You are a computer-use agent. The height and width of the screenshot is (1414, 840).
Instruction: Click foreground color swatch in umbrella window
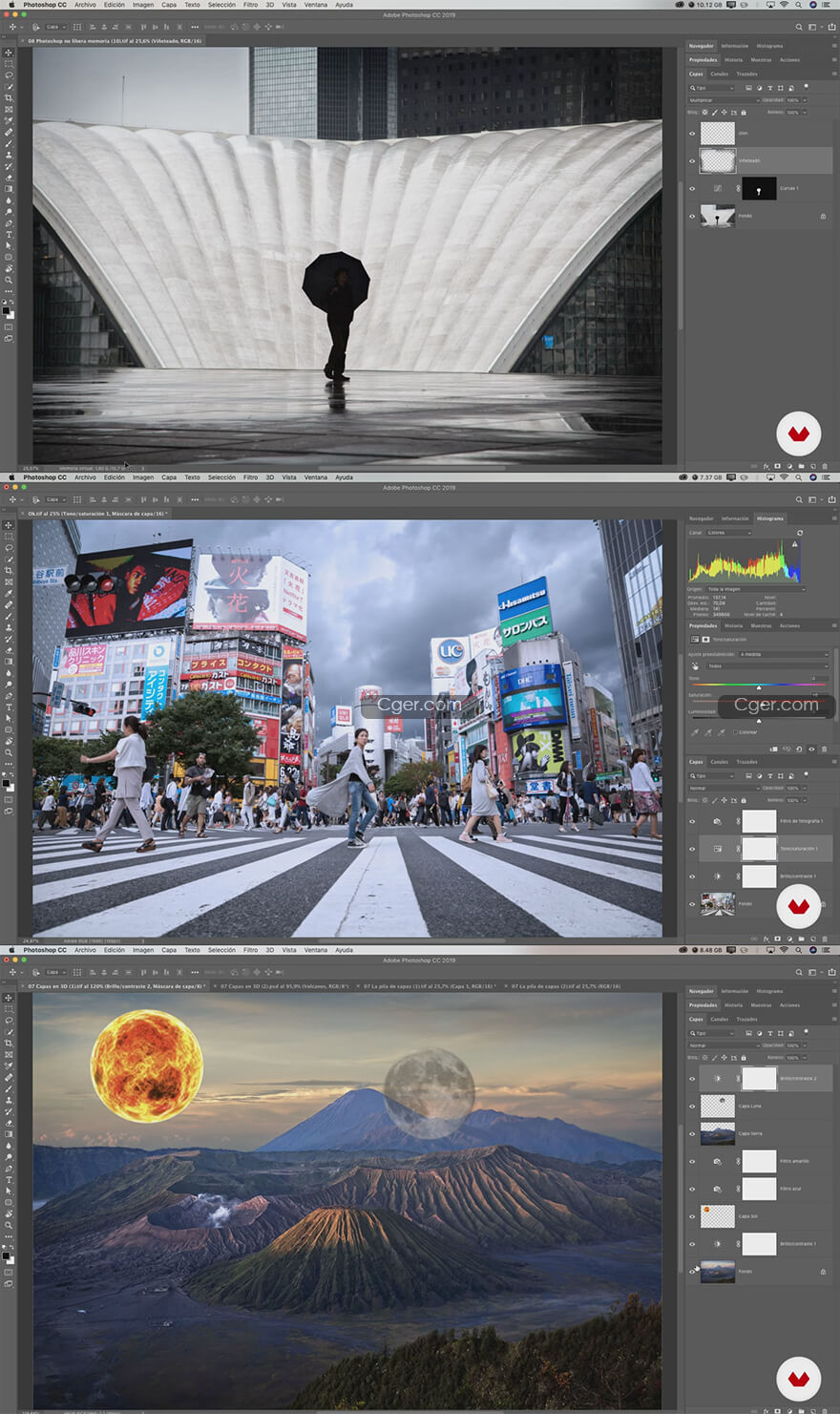click(7, 310)
